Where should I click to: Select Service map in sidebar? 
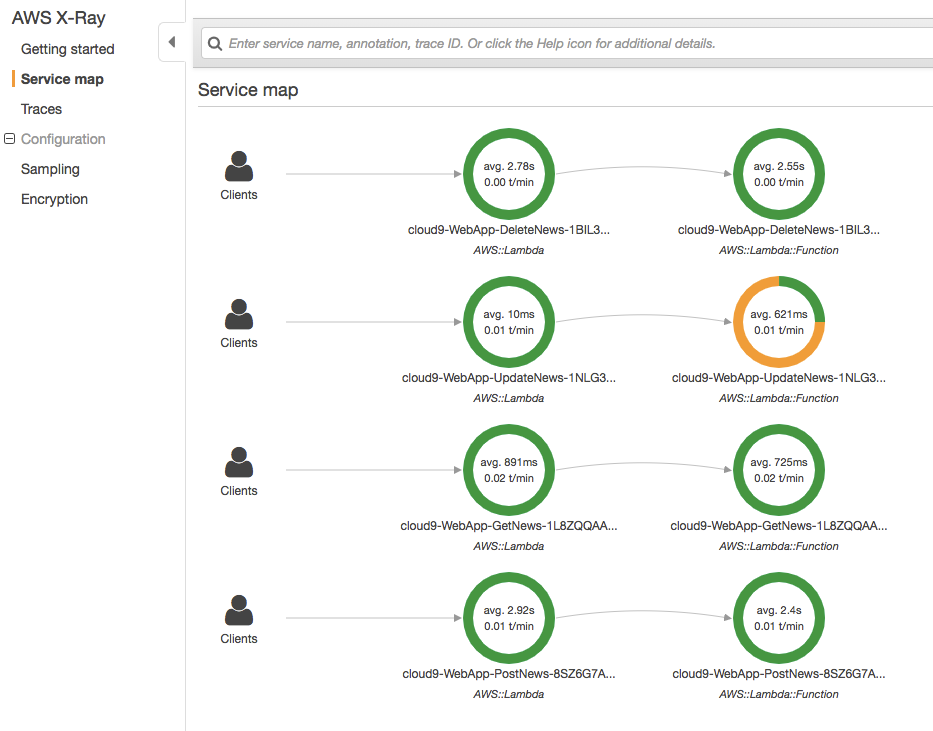[62, 79]
